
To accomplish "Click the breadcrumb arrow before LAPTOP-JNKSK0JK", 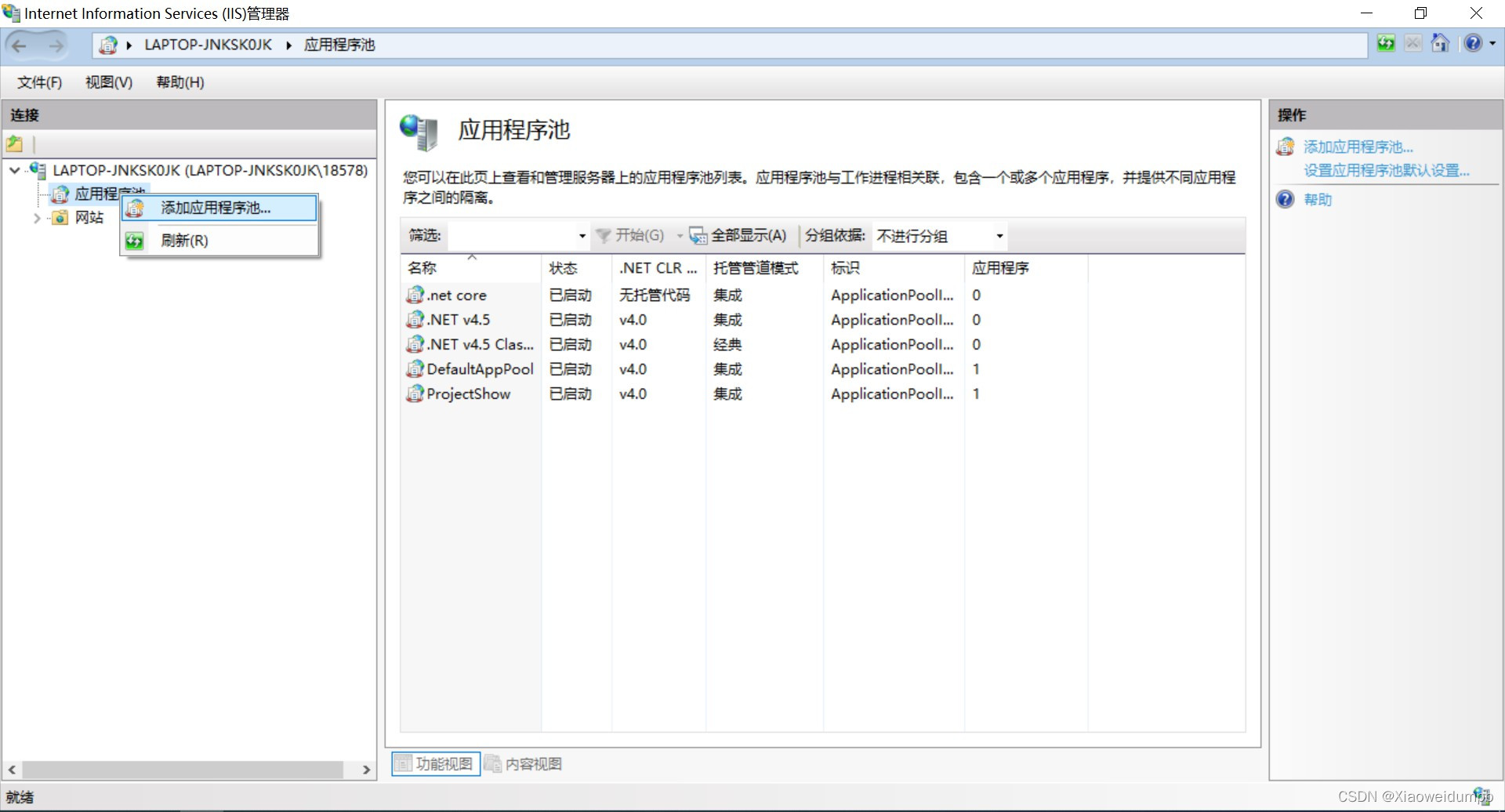I will 129,45.
